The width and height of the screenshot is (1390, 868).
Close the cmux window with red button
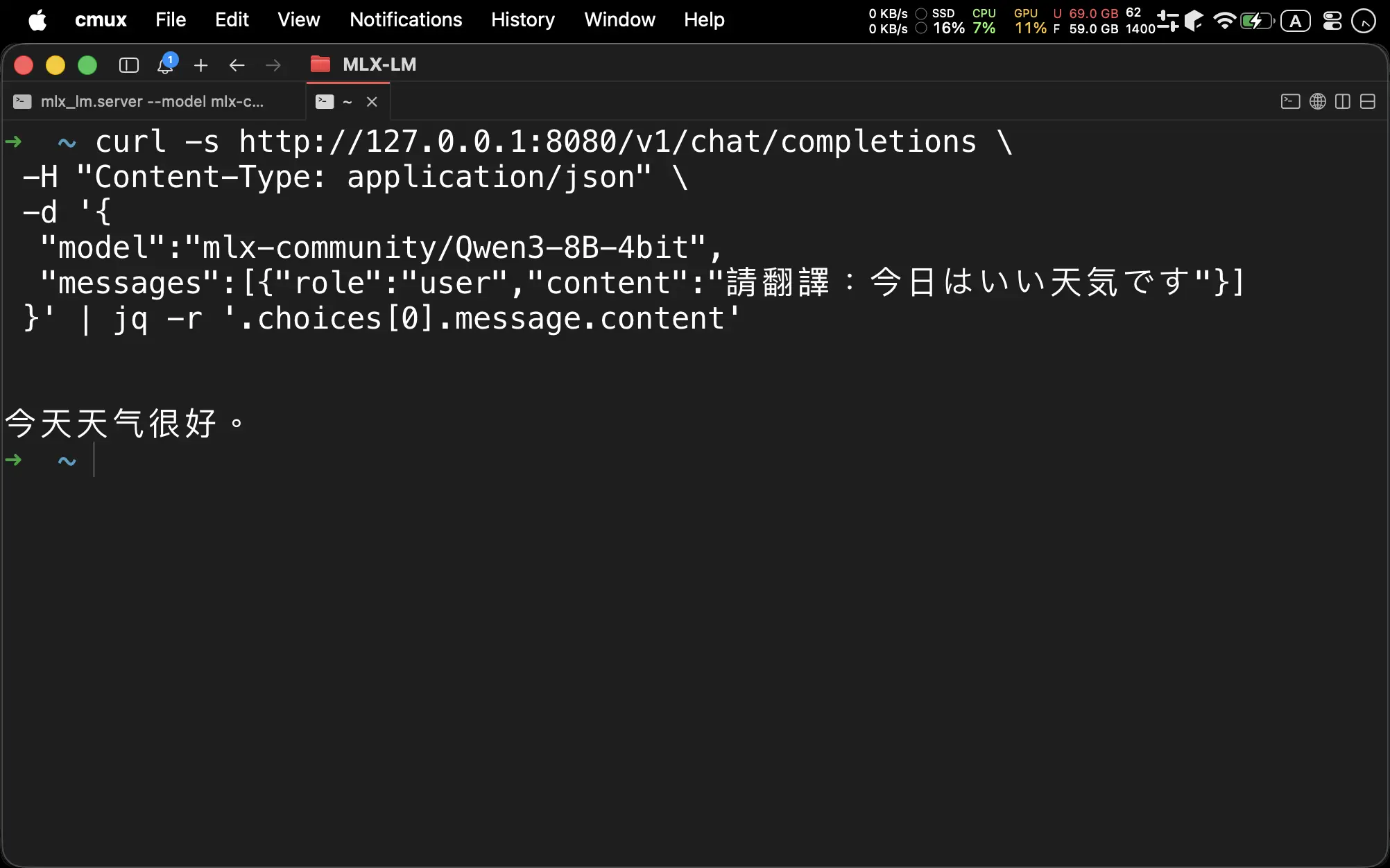(24, 65)
